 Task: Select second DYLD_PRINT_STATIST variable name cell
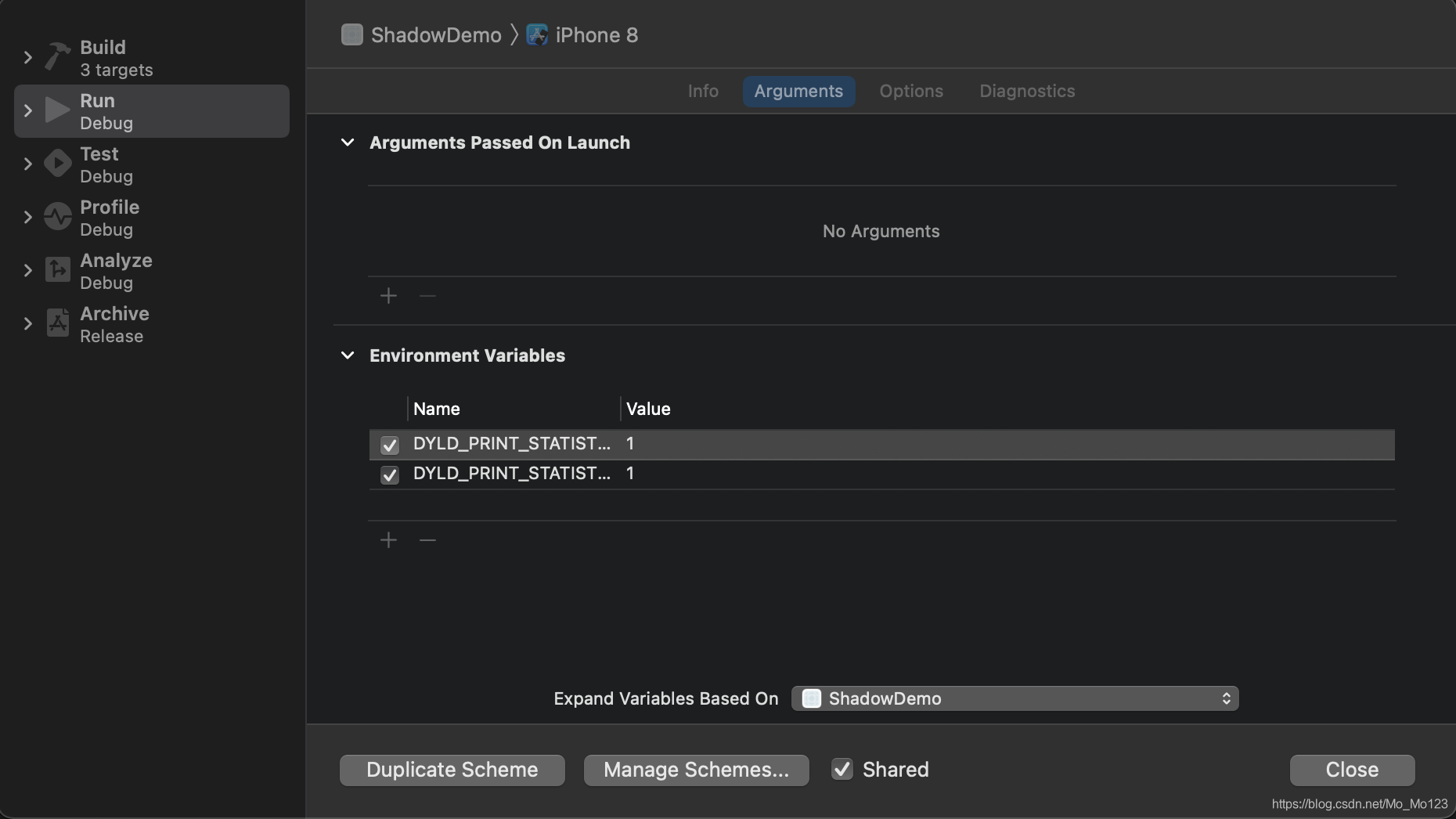click(x=512, y=474)
